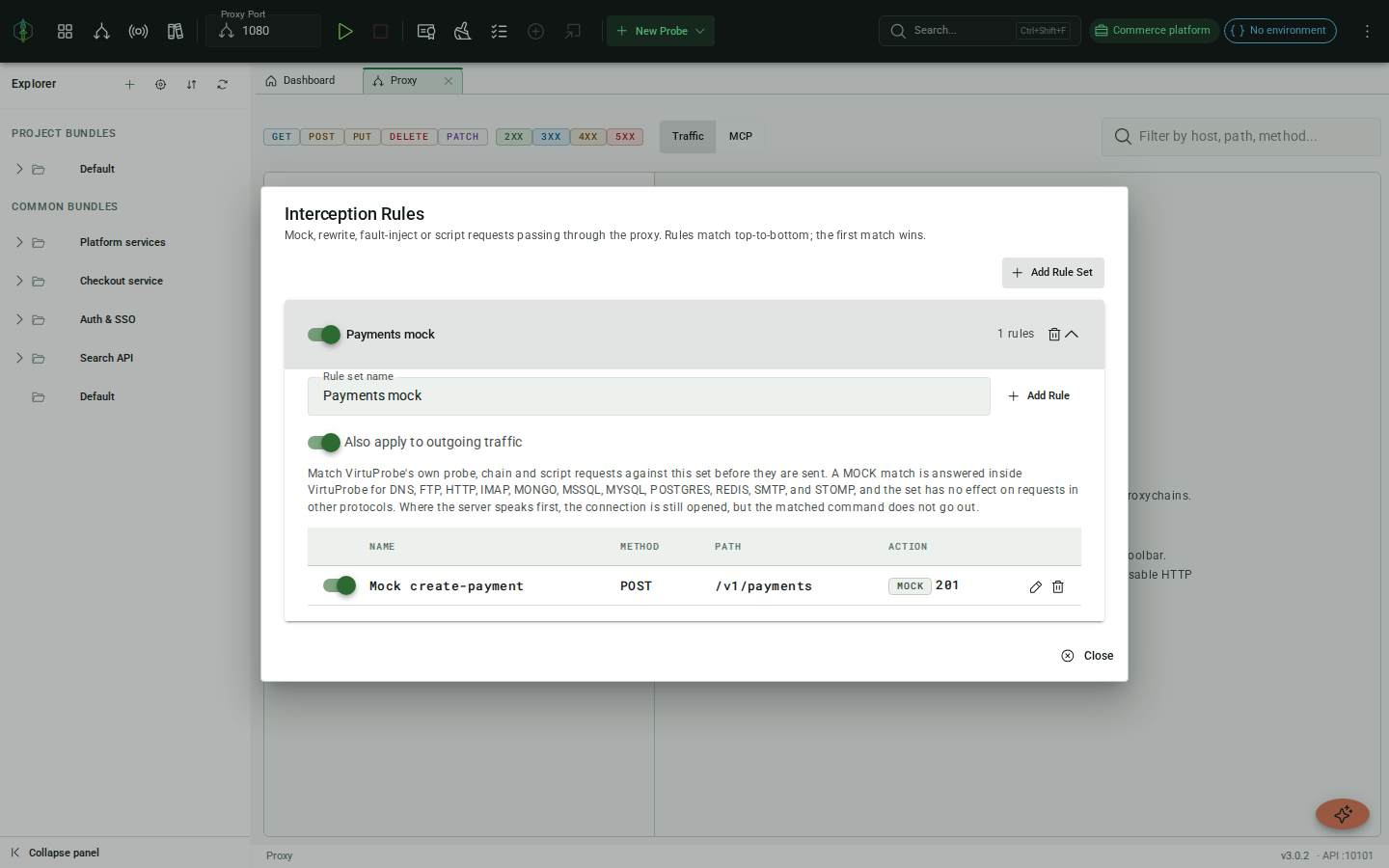Start the proxy with the play icon
The image size is (1389, 868).
[x=344, y=31]
